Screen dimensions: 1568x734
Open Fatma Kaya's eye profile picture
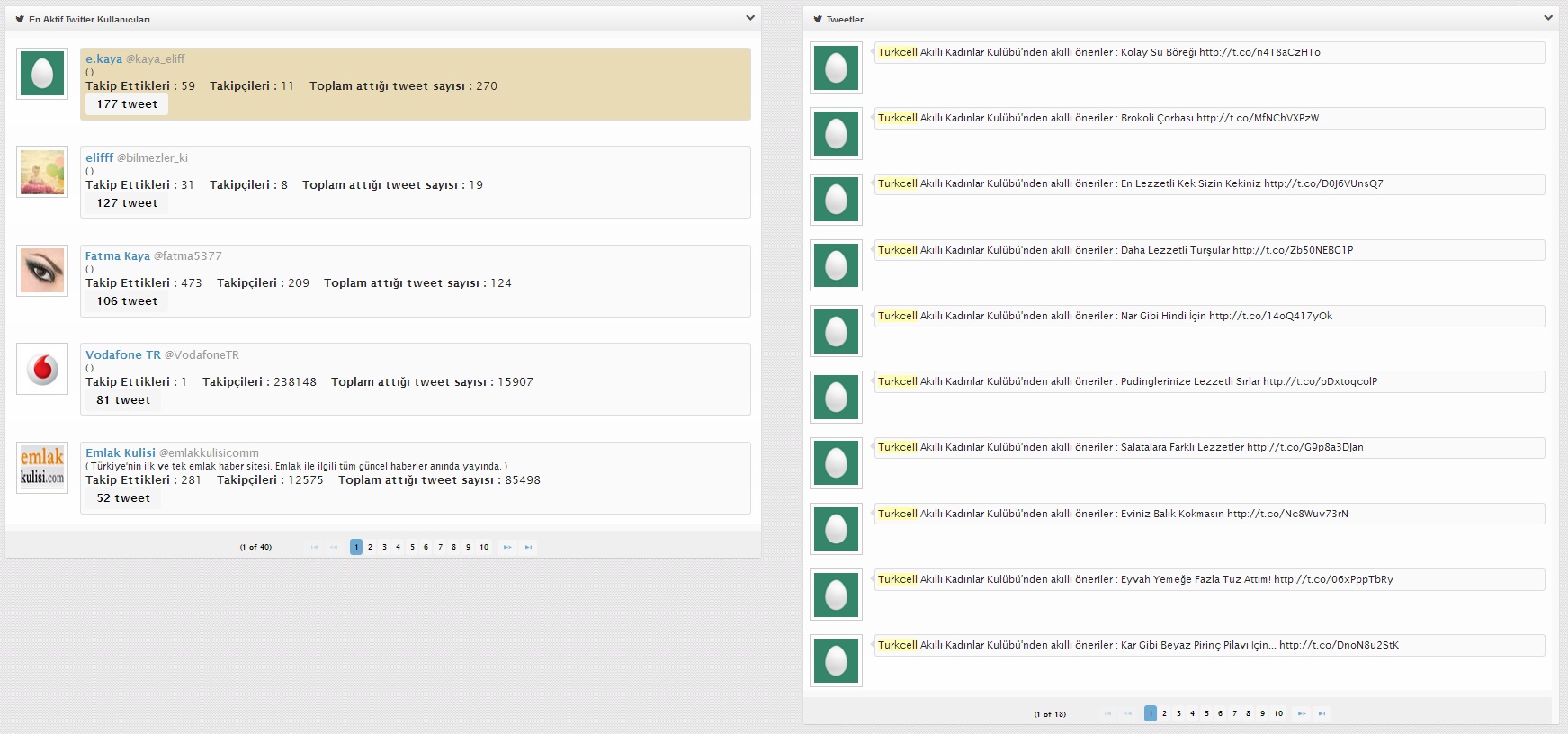pos(42,271)
